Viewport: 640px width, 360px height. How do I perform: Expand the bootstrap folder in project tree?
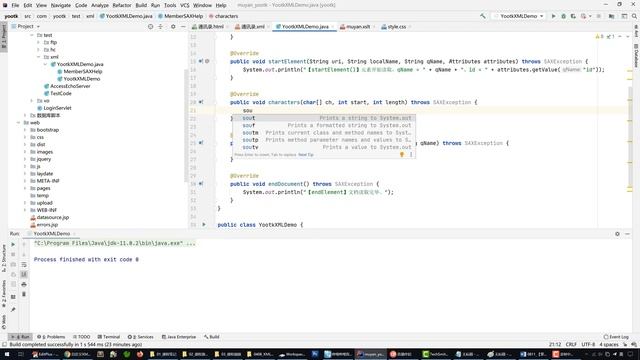25,130
